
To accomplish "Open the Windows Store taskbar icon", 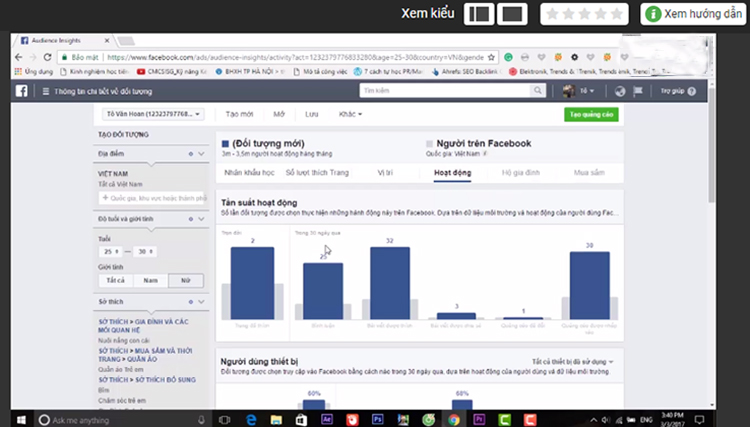I will tap(301, 420).
